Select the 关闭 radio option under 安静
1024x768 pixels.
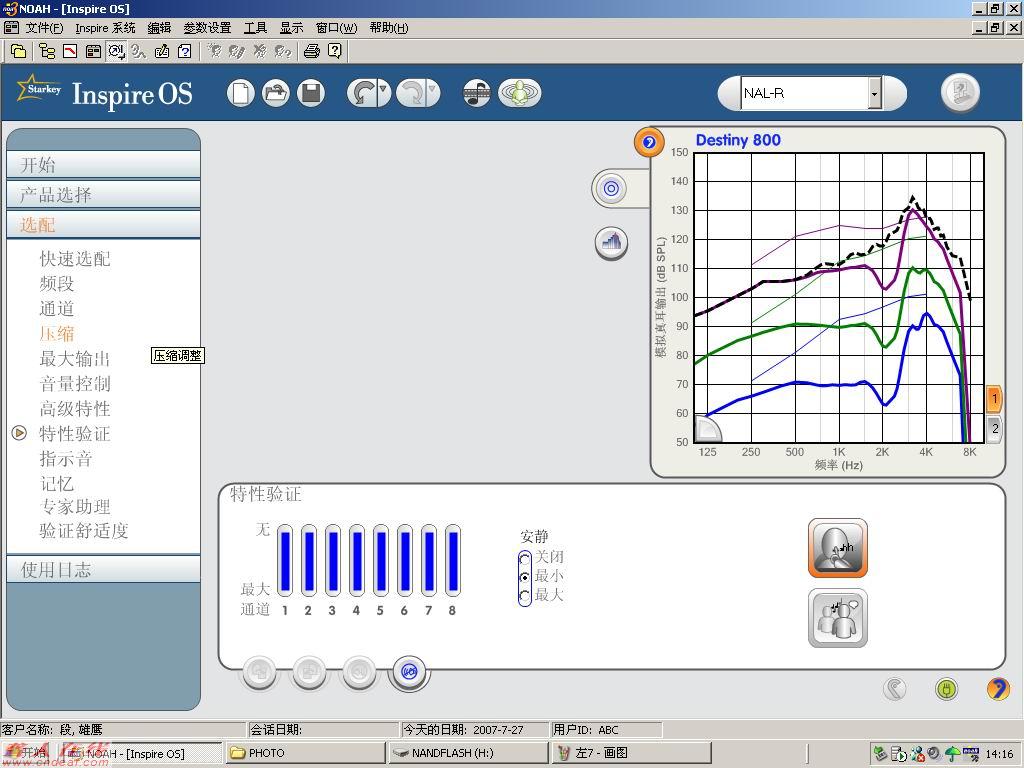tap(524, 559)
